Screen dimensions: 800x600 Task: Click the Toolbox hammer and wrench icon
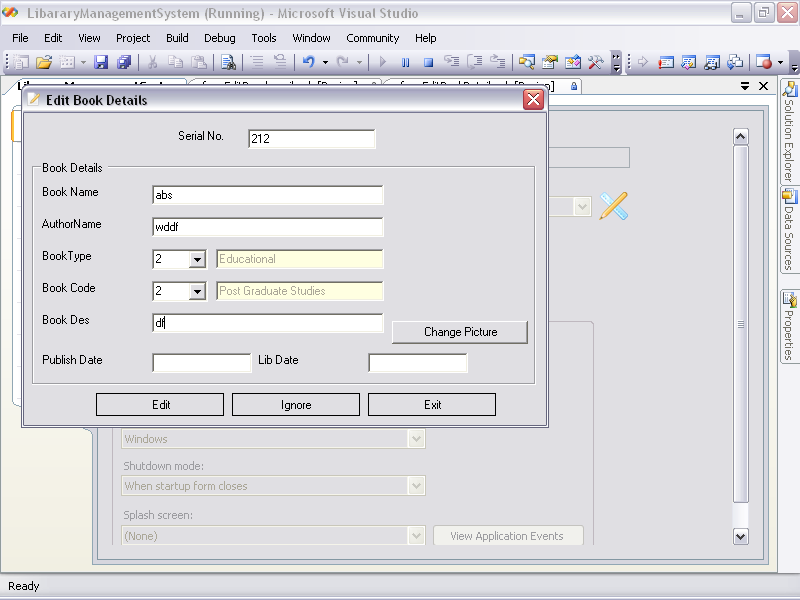595,62
